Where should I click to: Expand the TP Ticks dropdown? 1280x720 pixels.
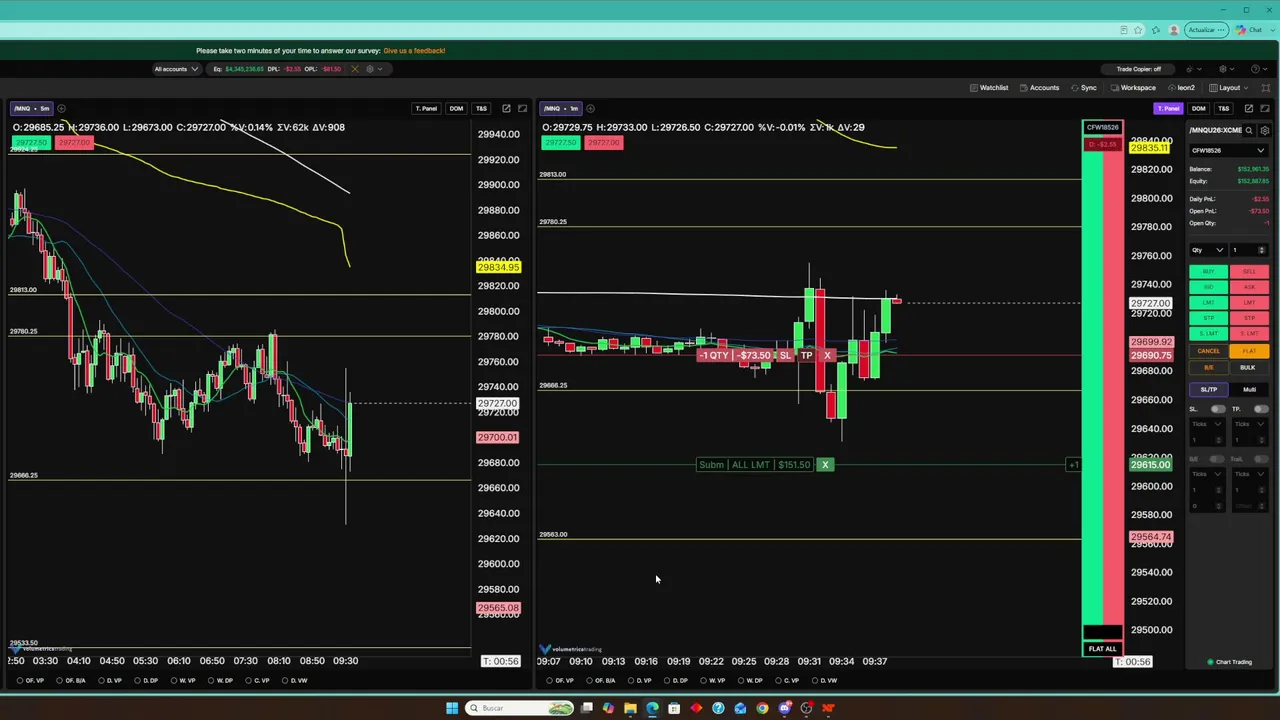pos(1249,424)
